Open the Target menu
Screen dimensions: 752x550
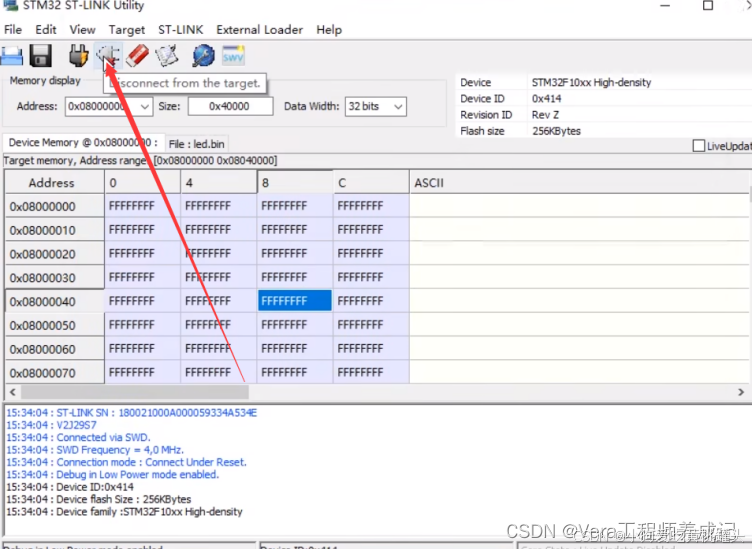click(127, 30)
